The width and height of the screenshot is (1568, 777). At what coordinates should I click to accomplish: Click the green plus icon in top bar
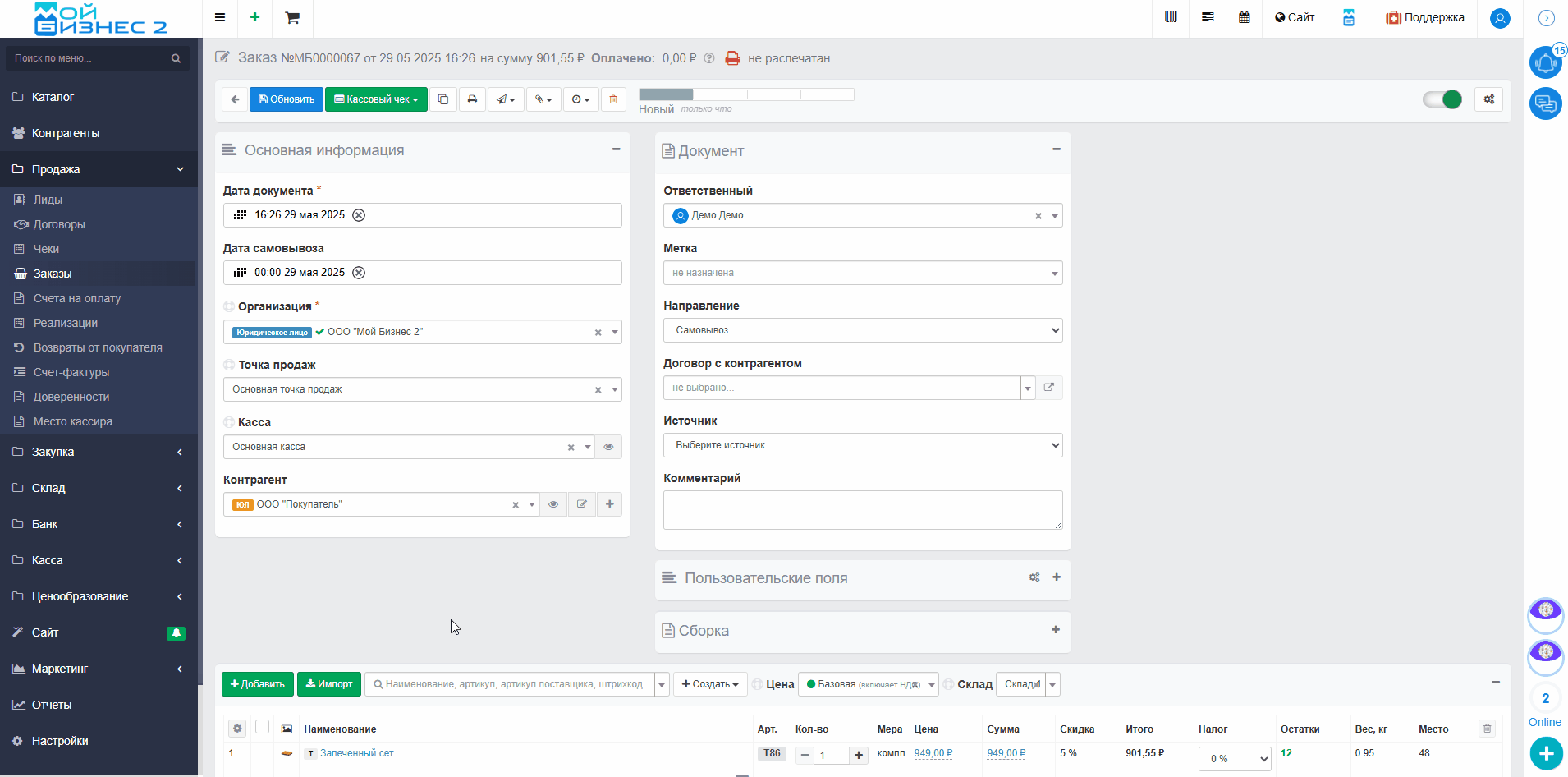tap(255, 17)
